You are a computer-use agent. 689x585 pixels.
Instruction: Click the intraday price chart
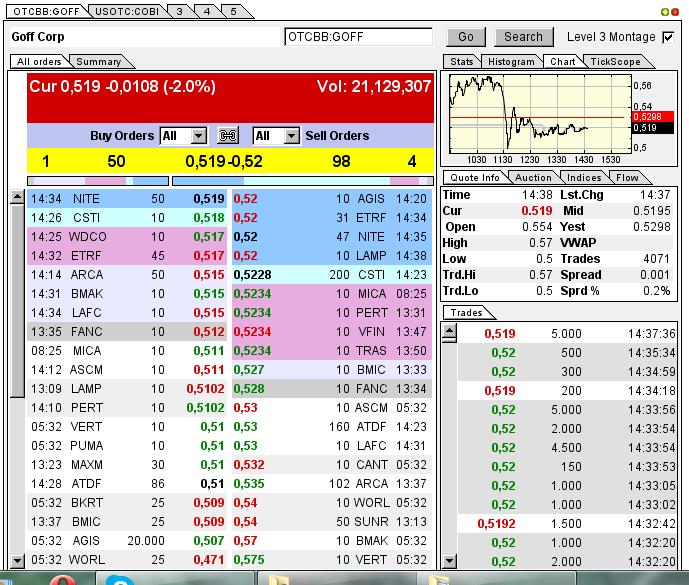540,113
